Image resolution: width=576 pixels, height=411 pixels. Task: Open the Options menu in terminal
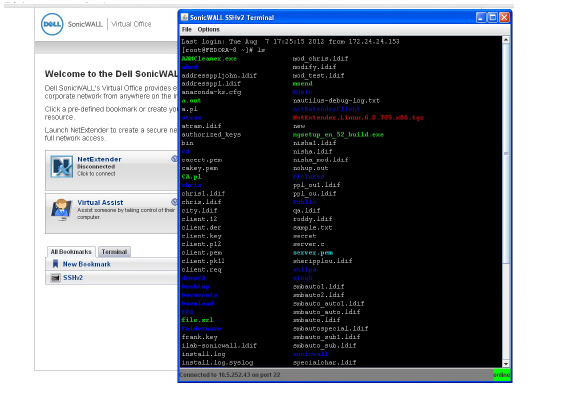click(208, 29)
